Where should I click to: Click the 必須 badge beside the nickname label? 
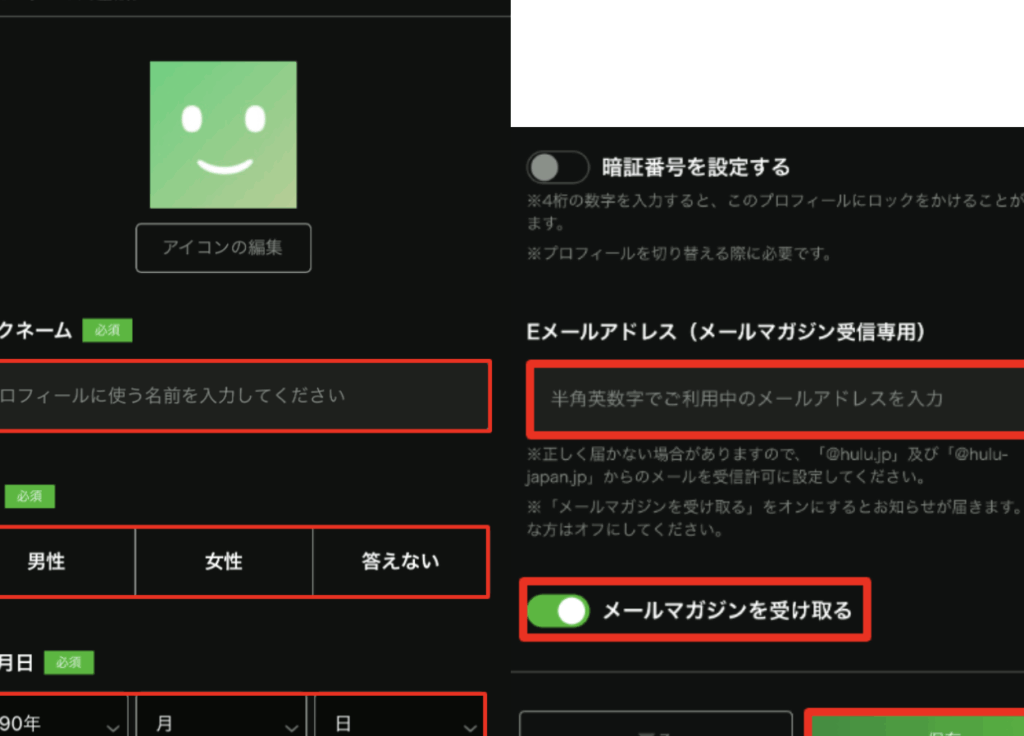107,330
